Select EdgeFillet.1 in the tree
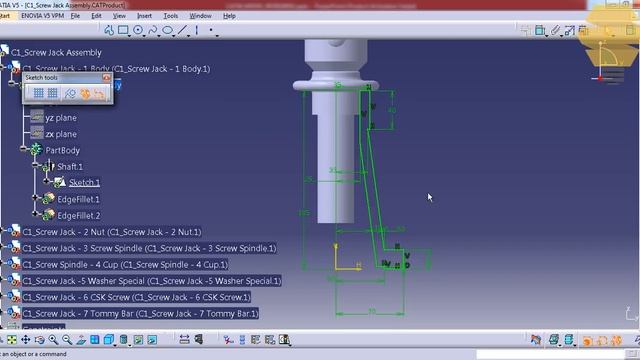640x360 pixels. coord(78,199)
